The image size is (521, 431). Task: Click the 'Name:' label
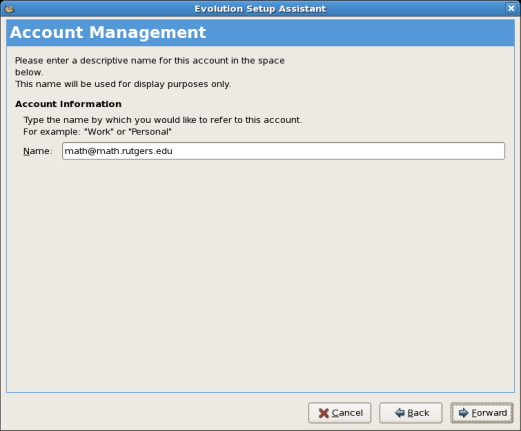click(38, 151)
